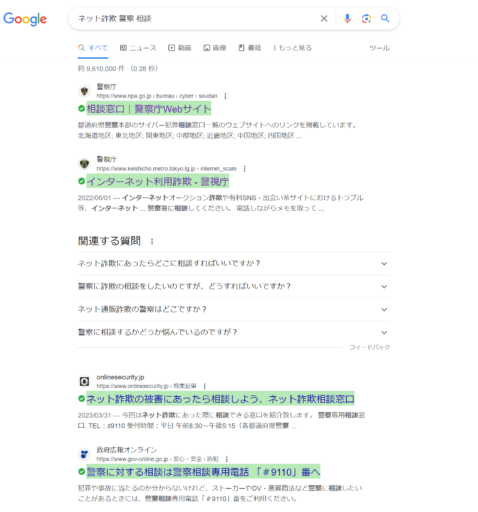
Task: Switch to the ニュース tab
Action: tap(138, 48)
